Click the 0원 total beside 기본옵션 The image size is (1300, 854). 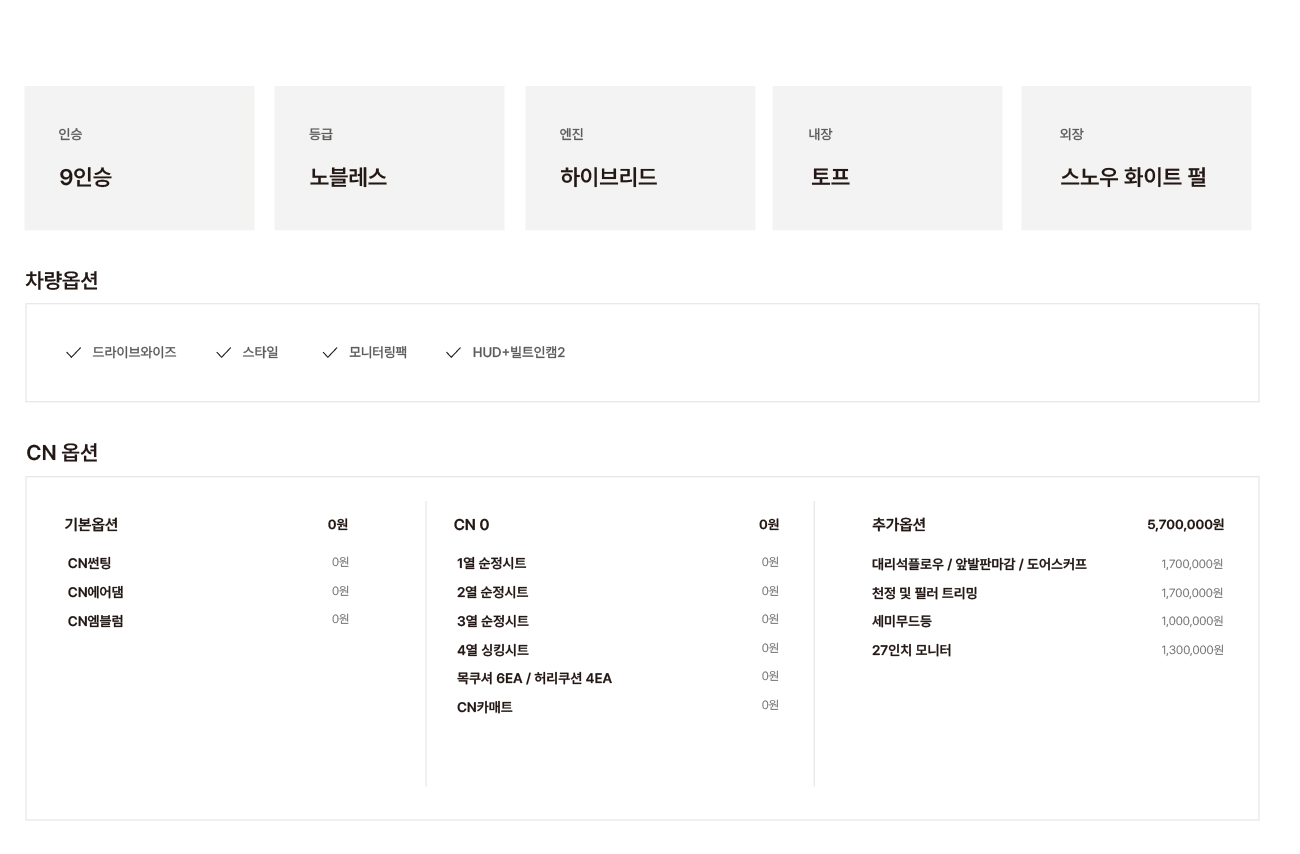tap(338, 525)
